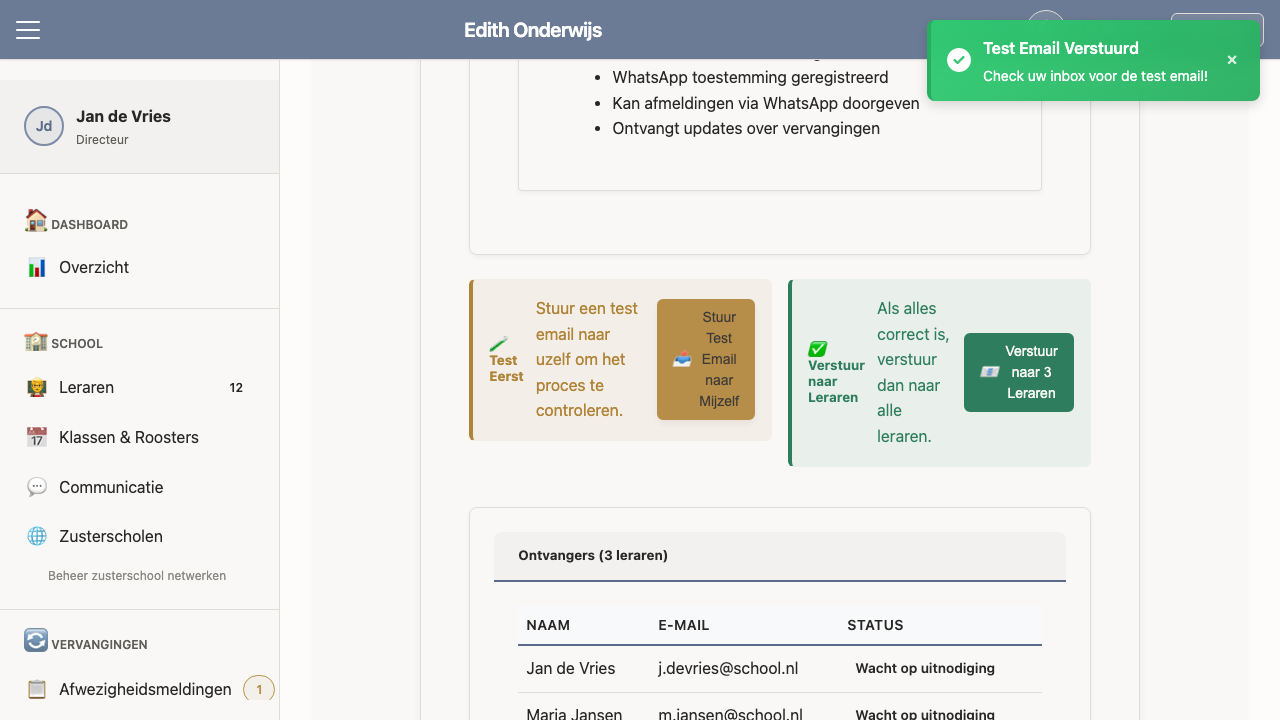The width and height of the screenshot is (1280, 720).
Task: Click the STATUS column header
Action: click(x=875, y=625)
